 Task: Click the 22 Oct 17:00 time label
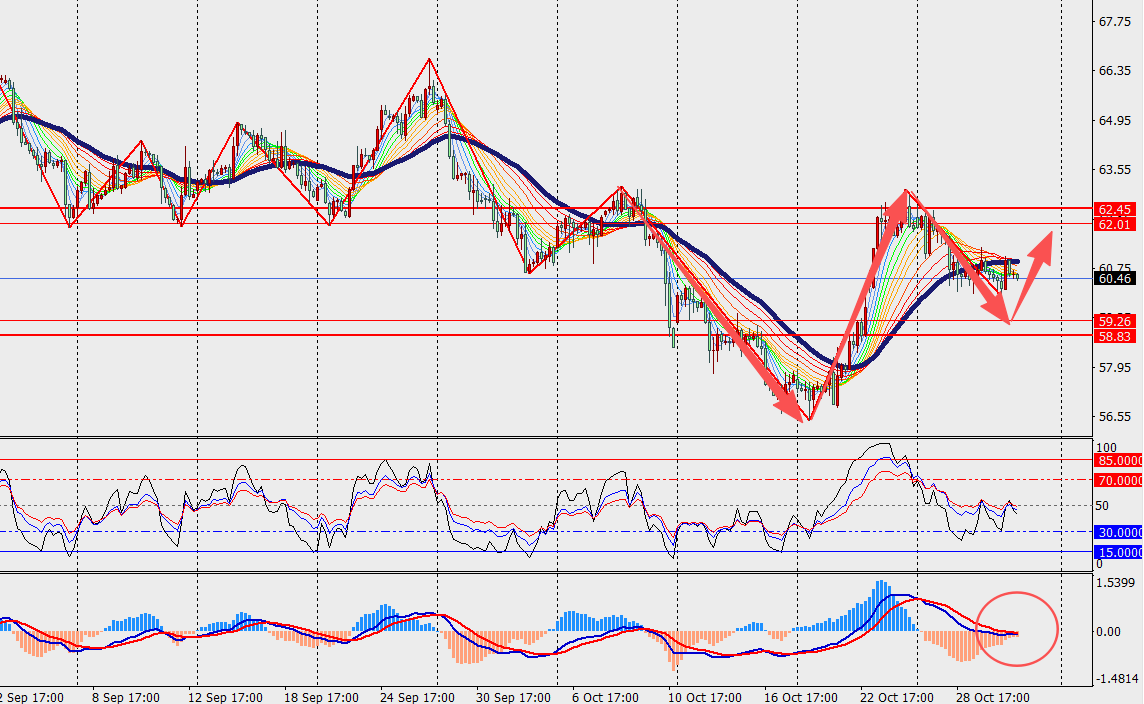(x=897, y=695)
